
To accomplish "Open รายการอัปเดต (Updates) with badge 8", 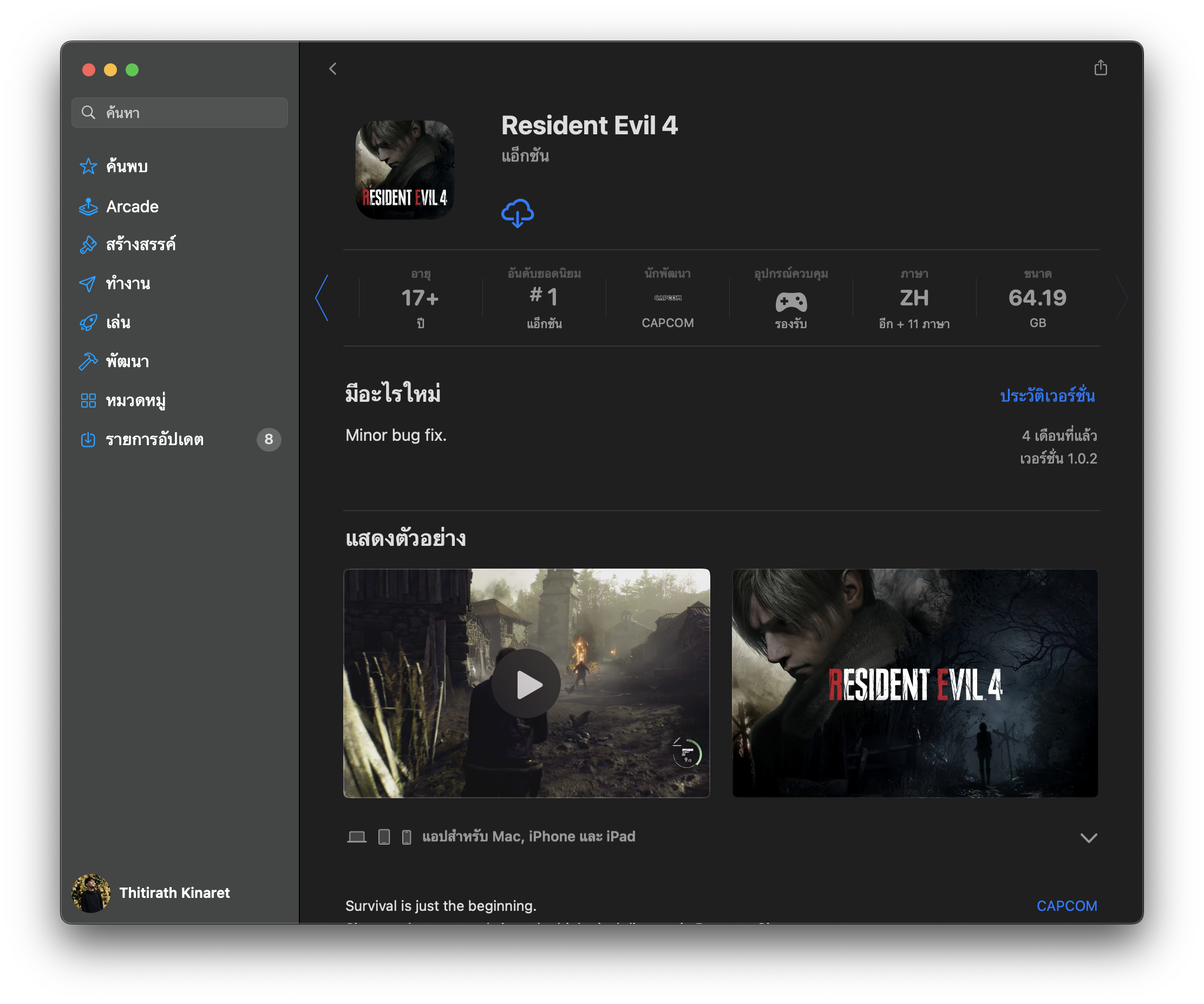I will click(x=155, y=439).
